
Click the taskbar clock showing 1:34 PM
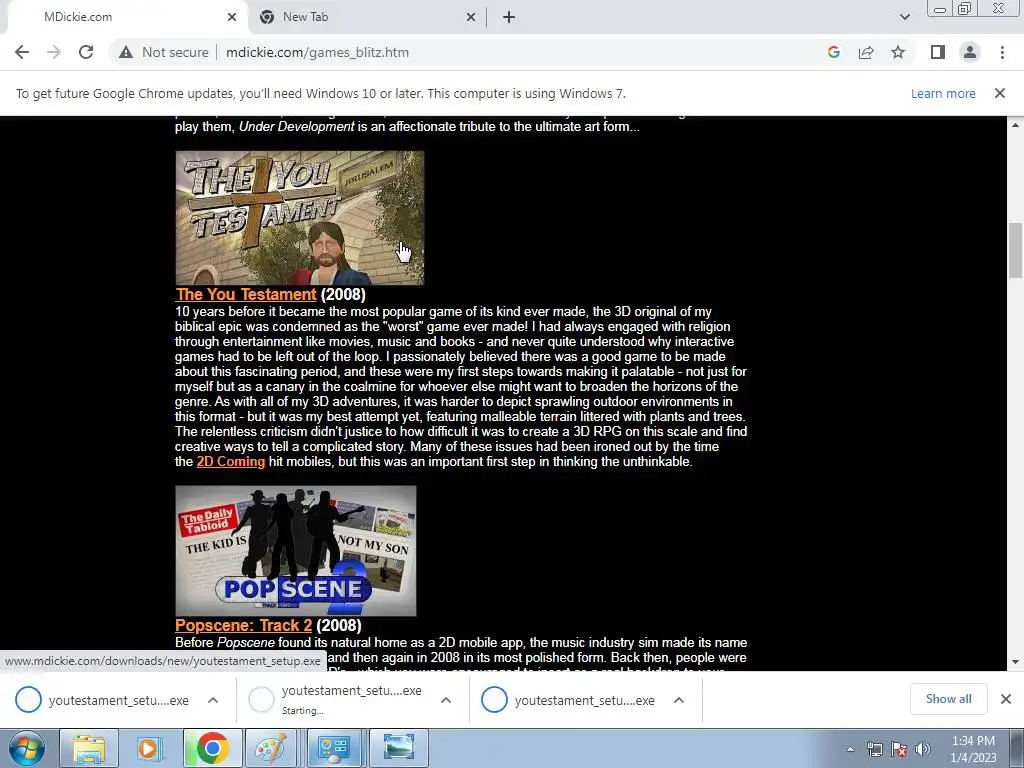[973, 749]
